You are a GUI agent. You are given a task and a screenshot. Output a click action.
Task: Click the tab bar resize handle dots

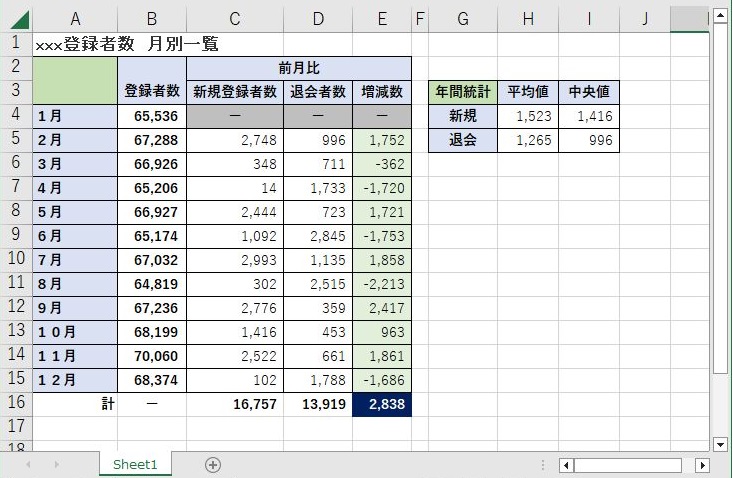pos(542,465)
